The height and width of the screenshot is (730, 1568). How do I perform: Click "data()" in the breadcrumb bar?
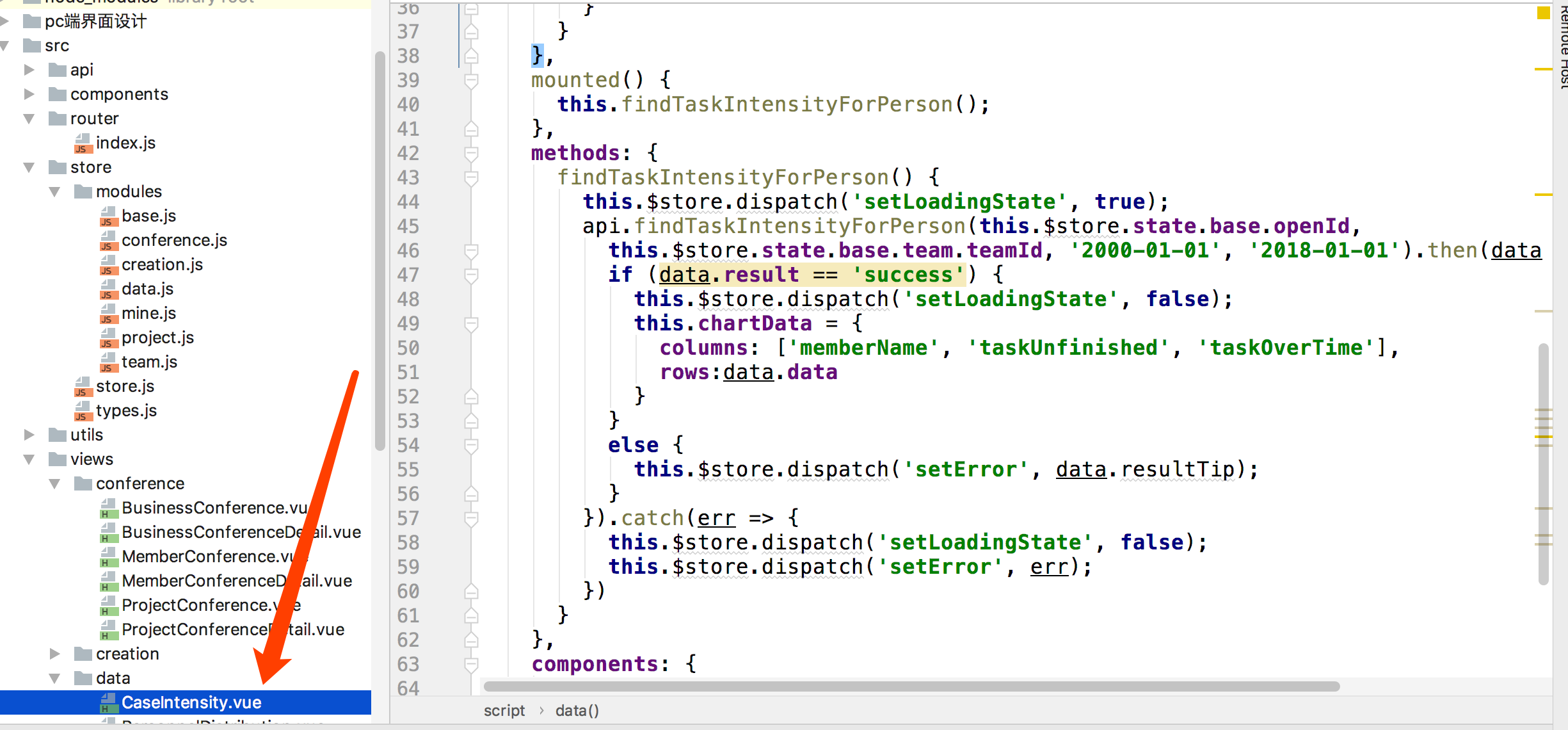coord(576,710)
